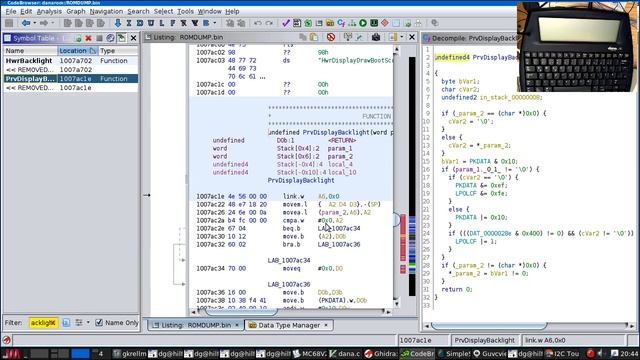Jump to next different byte value V icon
The width and height of the screenshot is (640, 360).
click(195, 23)
